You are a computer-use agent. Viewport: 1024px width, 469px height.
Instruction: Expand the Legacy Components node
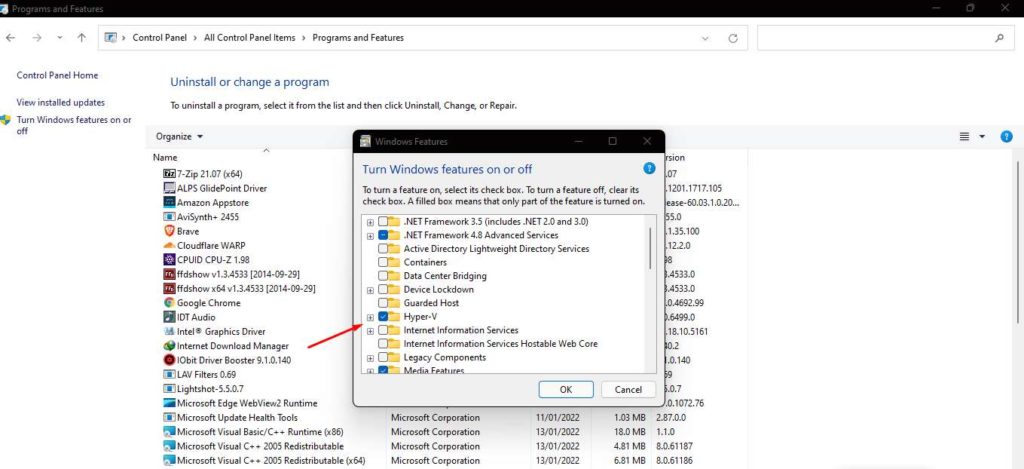(370, 358)
